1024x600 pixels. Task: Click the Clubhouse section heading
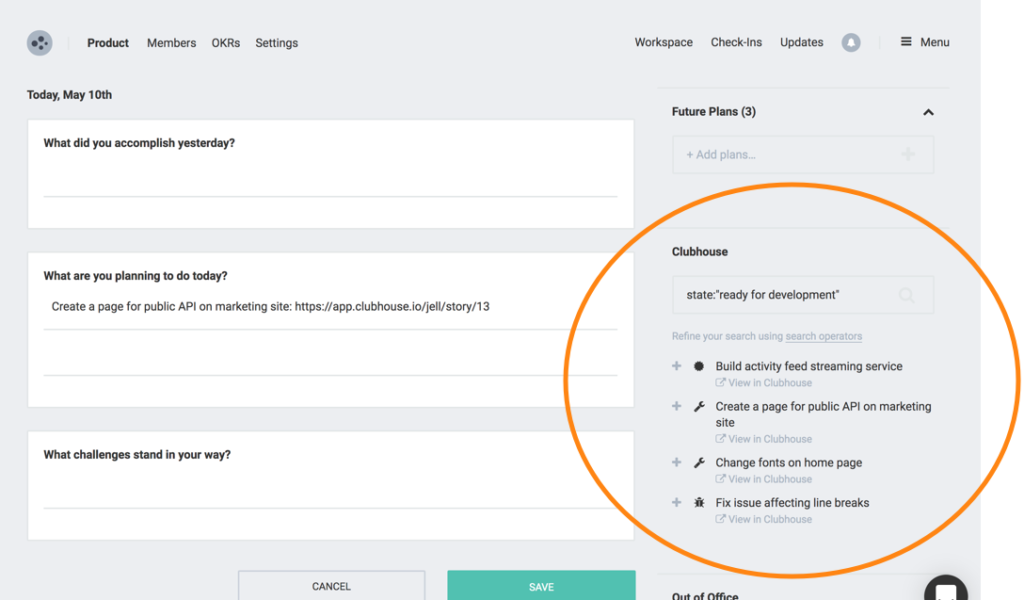pos(699,251)
